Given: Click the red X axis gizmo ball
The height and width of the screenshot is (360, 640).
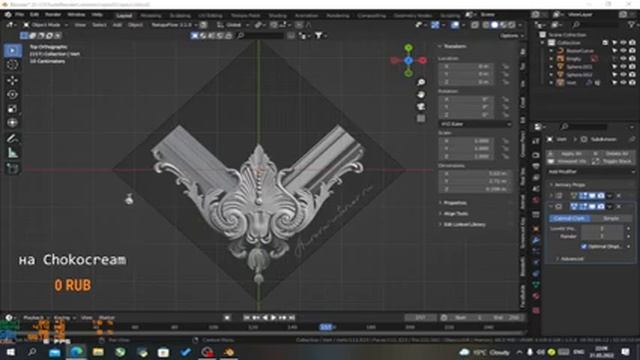Looking at the screenshot, I should tap(423, 60).
